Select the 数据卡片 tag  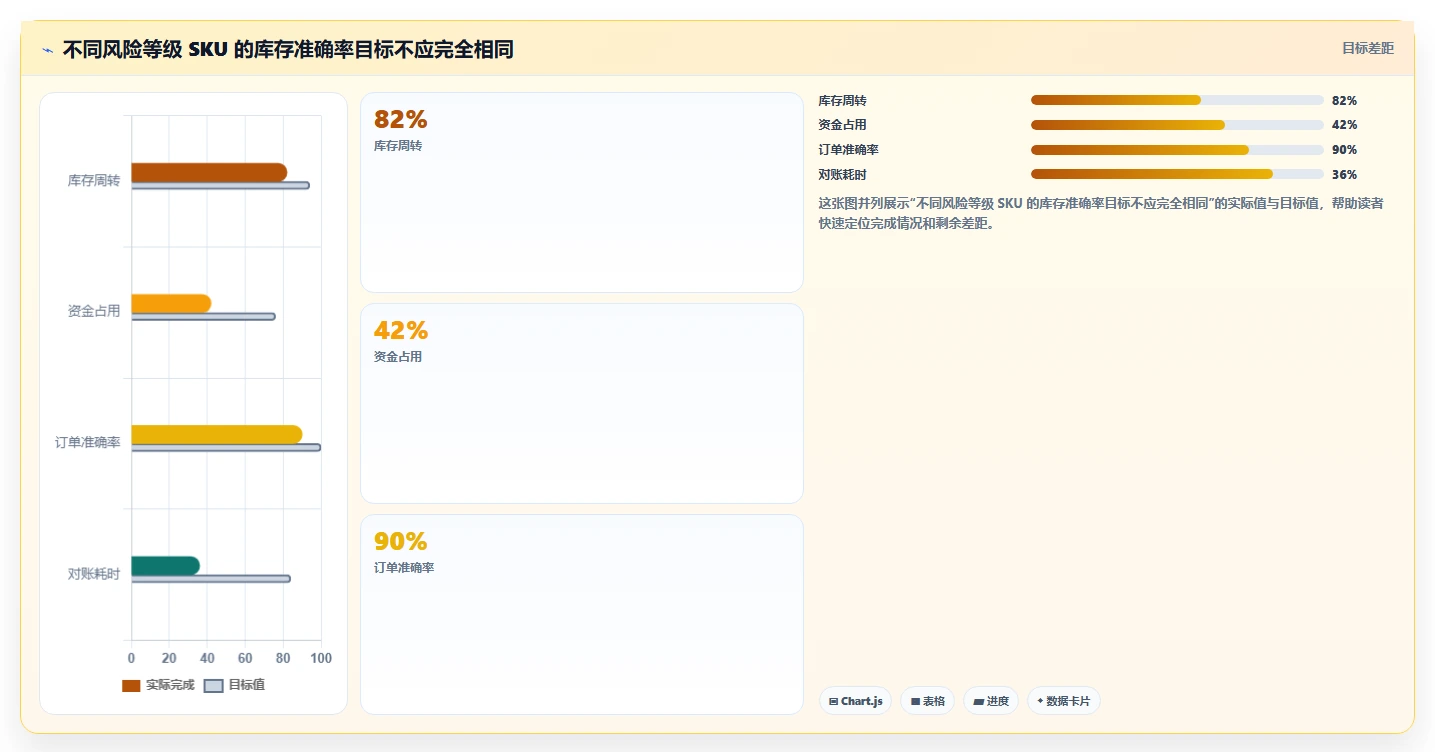pyautogui.click(x=1063, y=701)
